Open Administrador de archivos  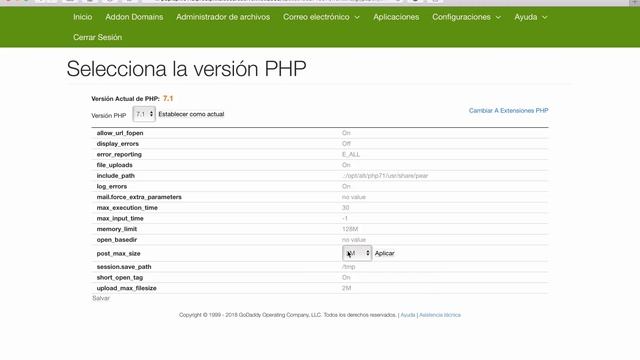[x=223, y=17]
